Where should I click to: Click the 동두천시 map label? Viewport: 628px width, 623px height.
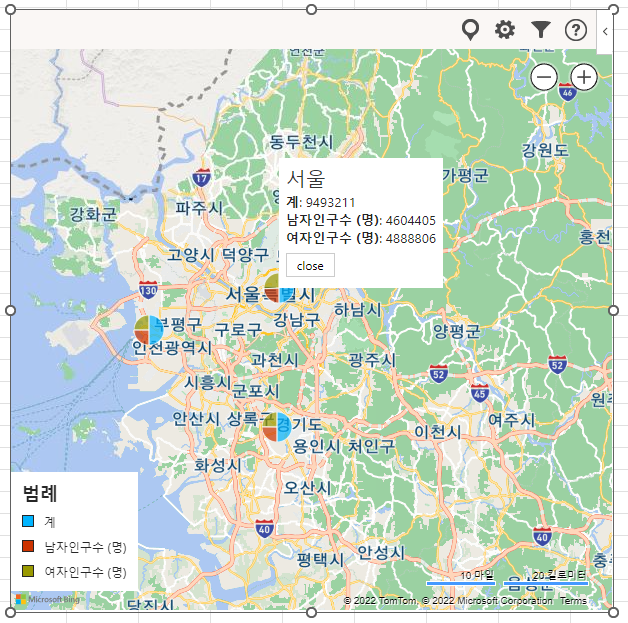[x=301, y=142]
